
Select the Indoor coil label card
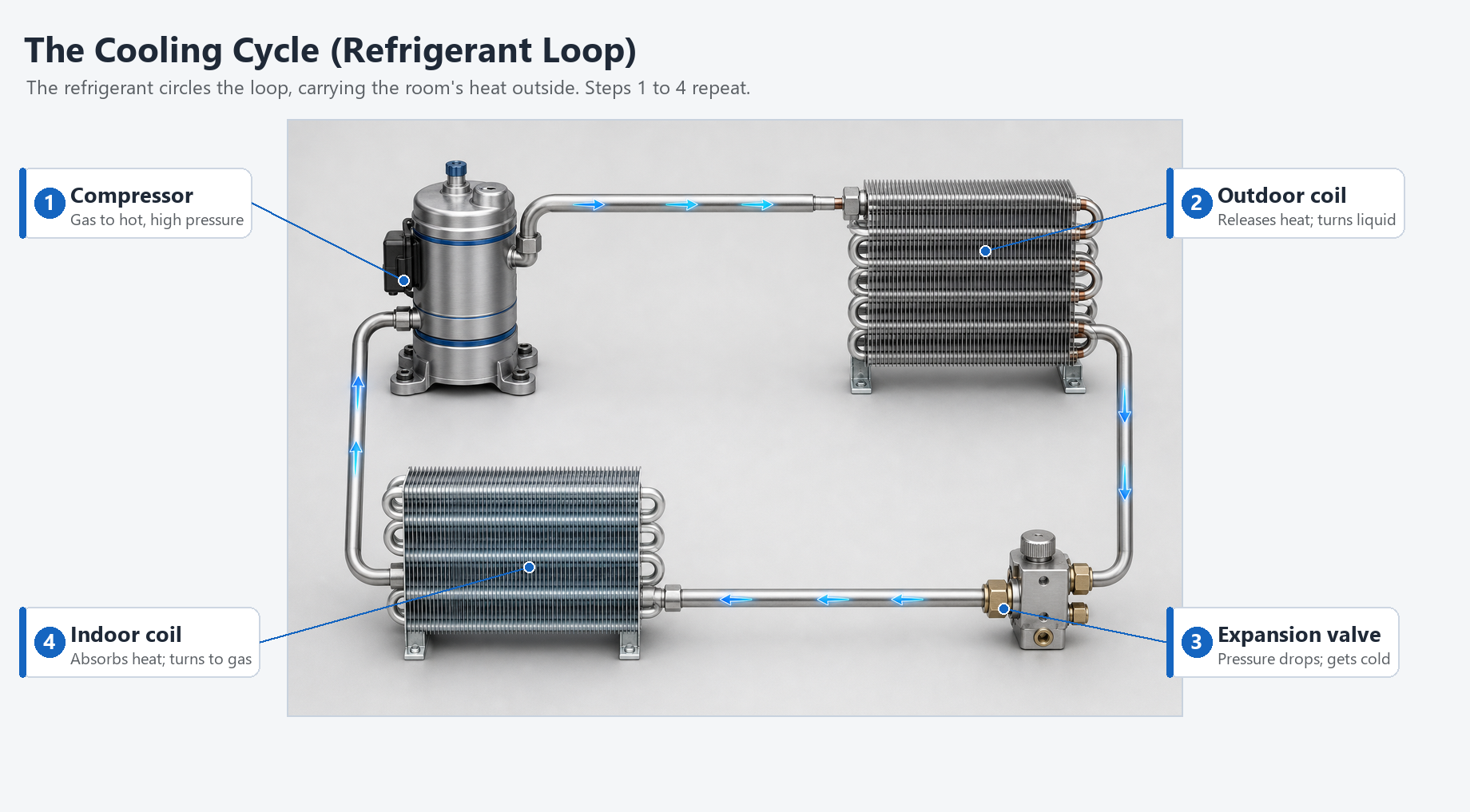(140, 642)
